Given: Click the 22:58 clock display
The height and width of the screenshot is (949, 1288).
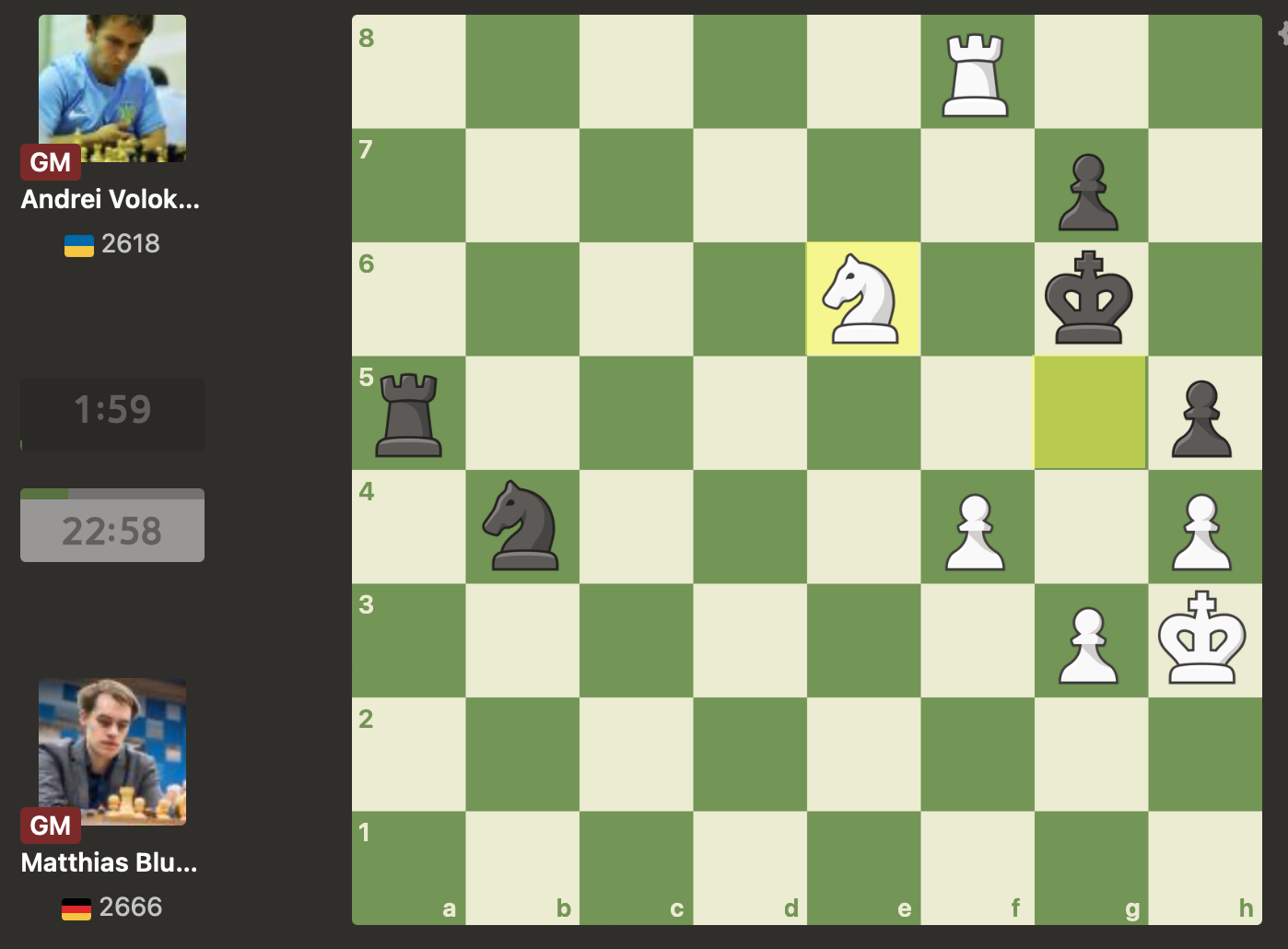Looking at the screenshot, I should point(112,525).
